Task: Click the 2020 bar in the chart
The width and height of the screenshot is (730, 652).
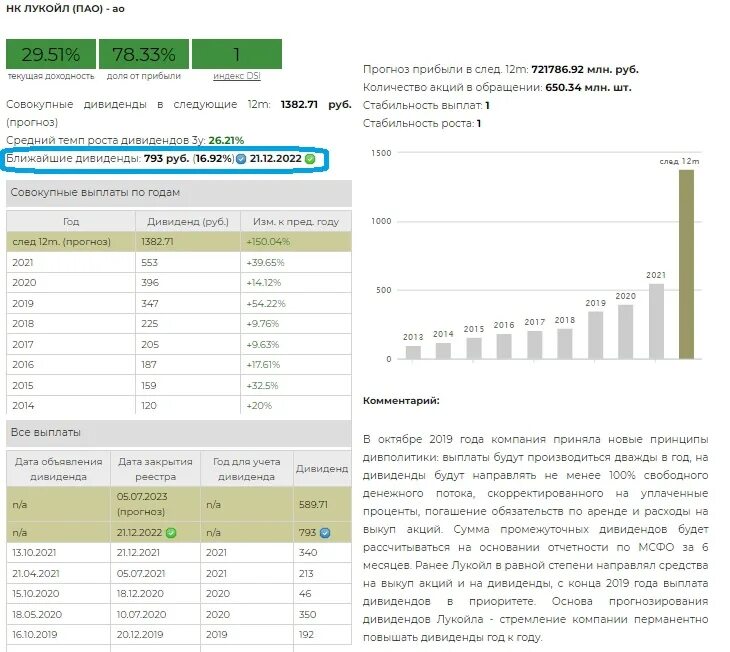Action: [625, 332]
